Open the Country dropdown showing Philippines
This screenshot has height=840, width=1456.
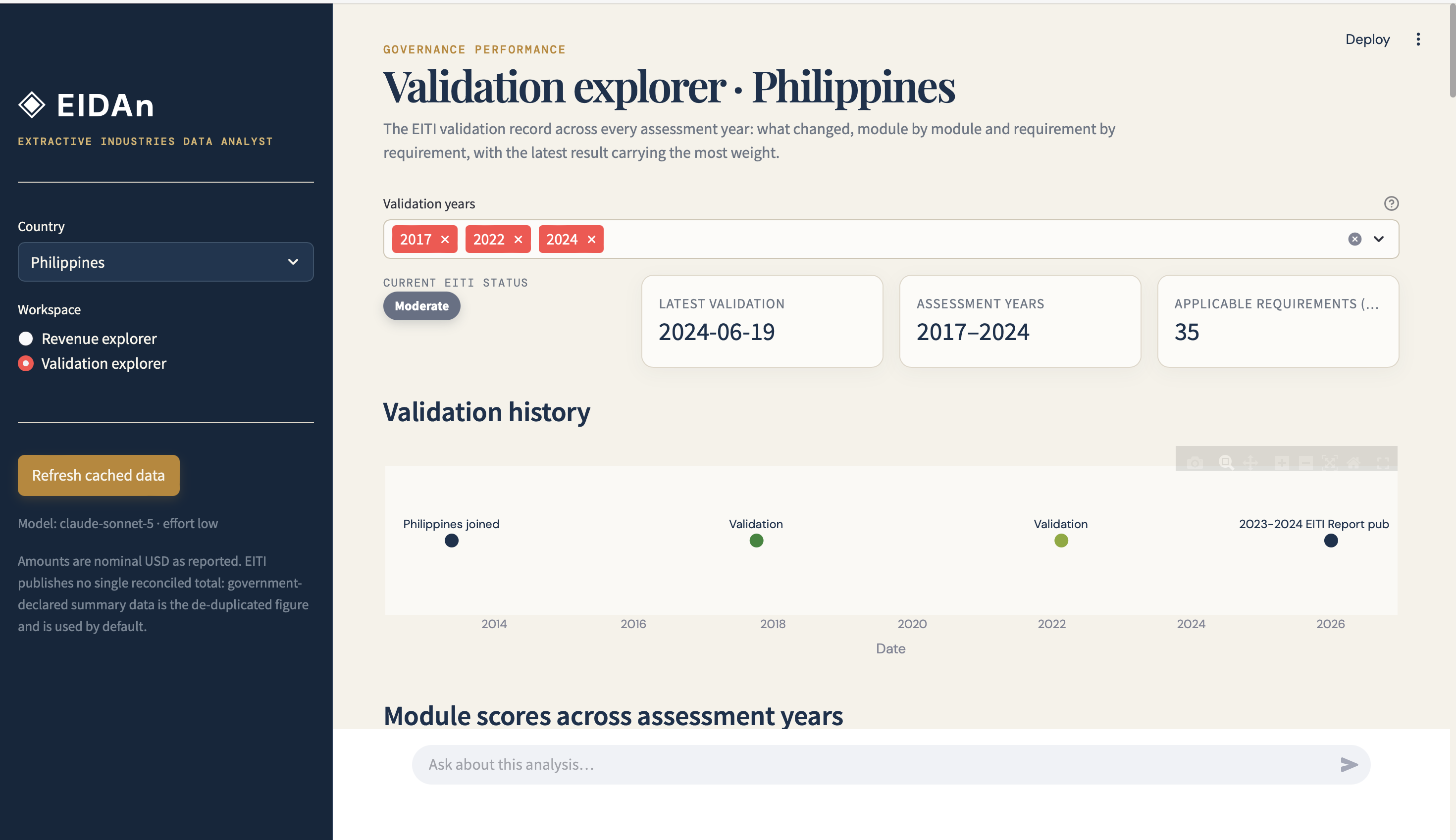point(165,262)
